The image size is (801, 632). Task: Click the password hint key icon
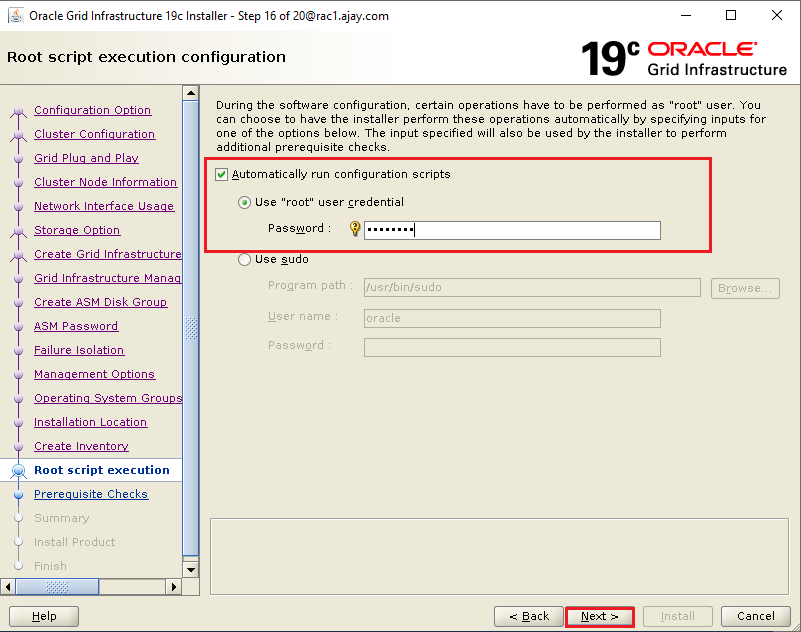[355, 228]
